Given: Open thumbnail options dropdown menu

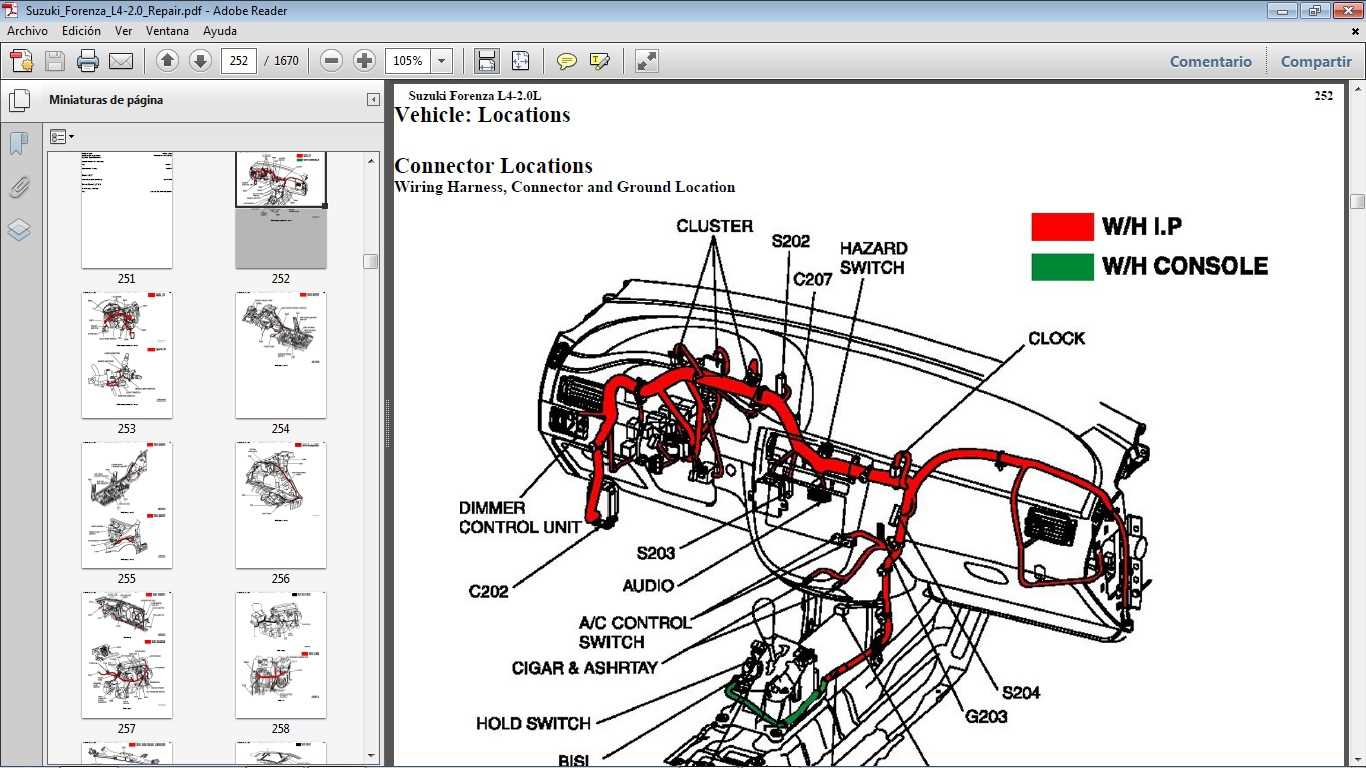Looking at the screenshot, I should tap(62, 137).
